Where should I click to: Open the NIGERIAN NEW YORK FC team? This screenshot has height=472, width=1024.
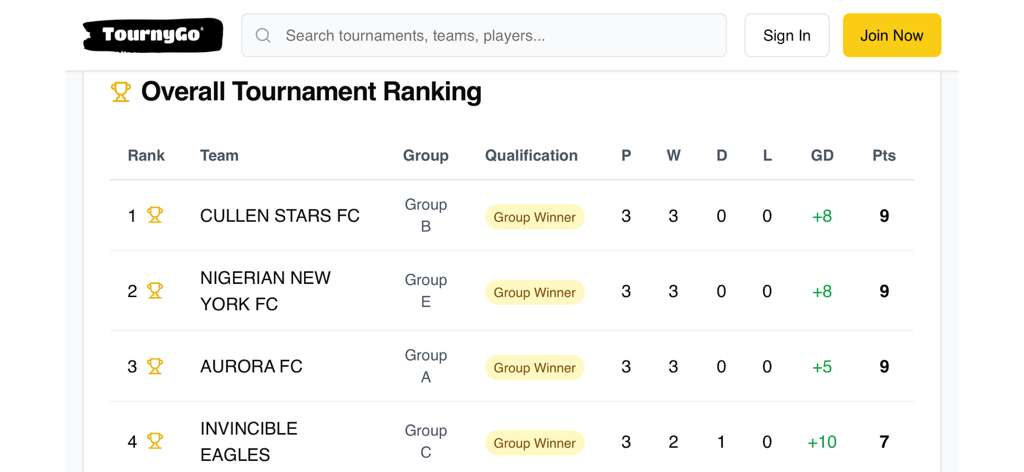coord(265,291)
